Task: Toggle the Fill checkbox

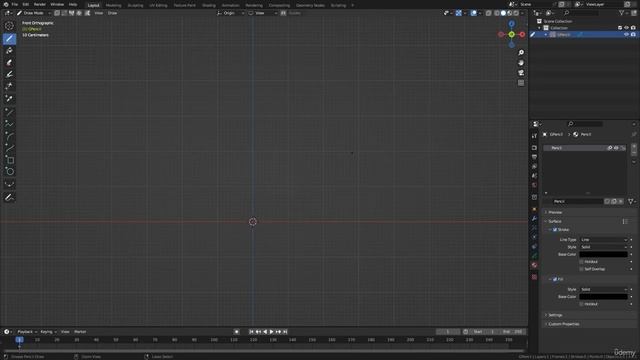Action: tap(555, 280)
